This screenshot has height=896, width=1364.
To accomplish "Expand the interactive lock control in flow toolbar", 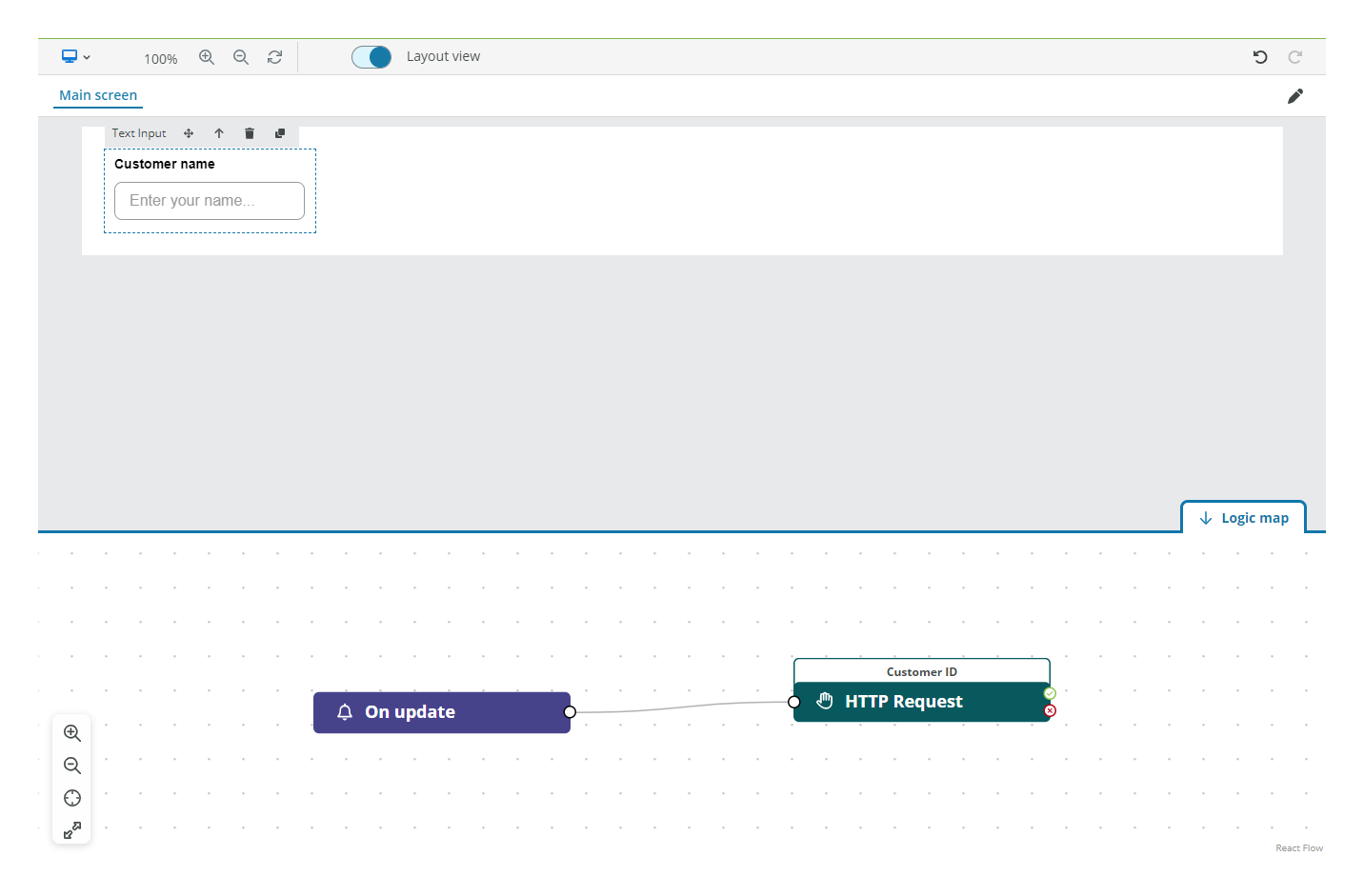I will point(71,829).
